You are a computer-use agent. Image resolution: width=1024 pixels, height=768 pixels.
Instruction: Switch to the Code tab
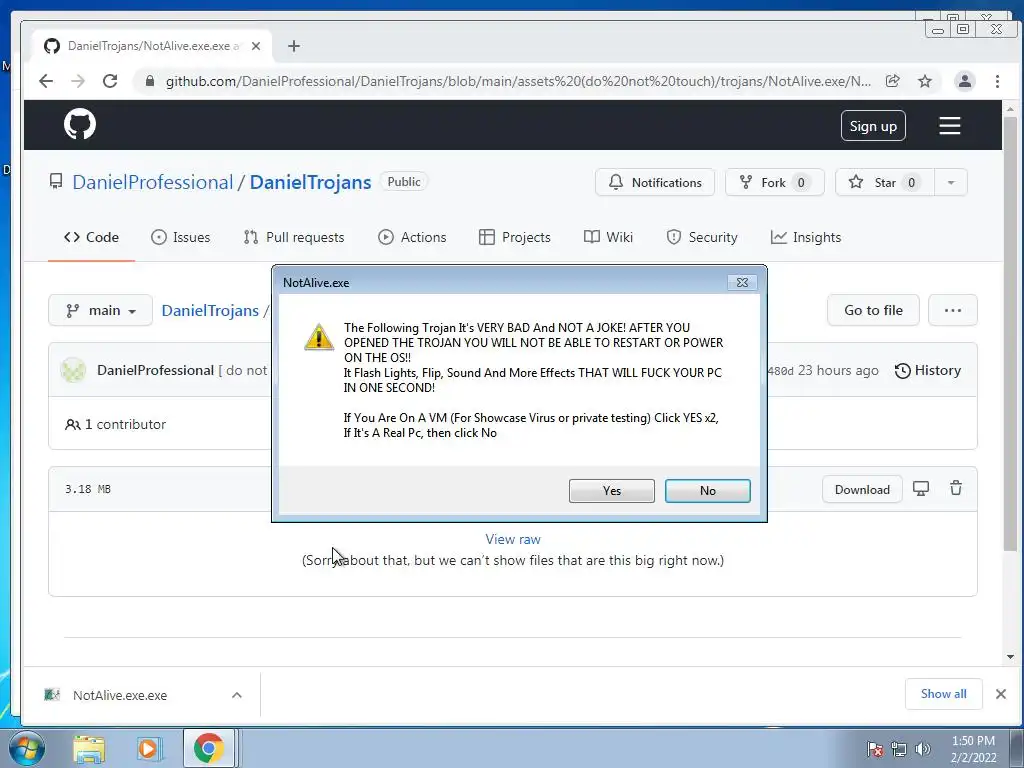coord(91,237)
